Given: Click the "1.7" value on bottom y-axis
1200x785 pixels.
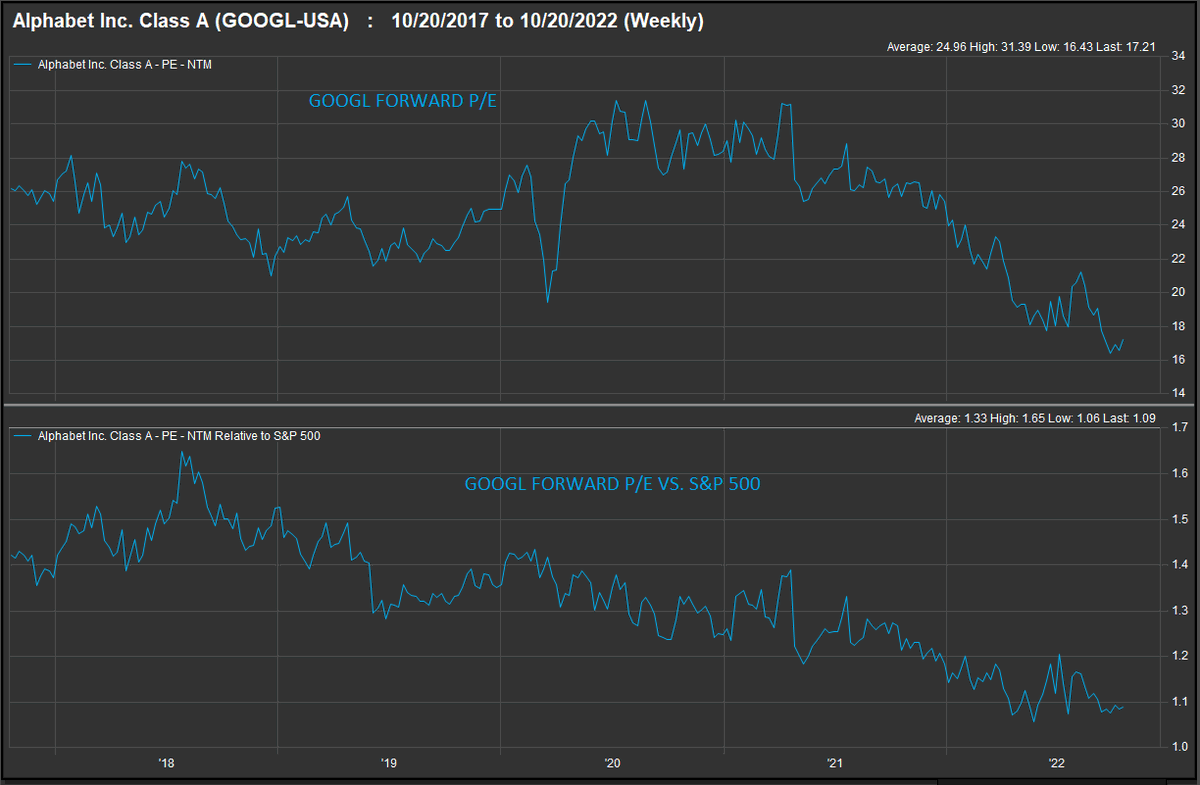Looking at the screenshot, I should (1180, 428).
